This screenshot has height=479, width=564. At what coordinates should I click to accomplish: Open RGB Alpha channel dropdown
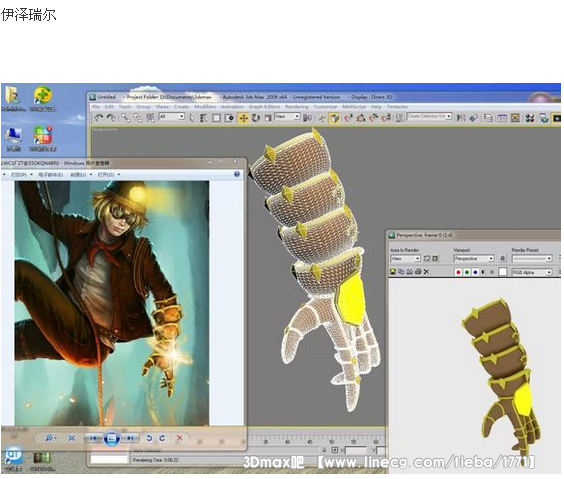(x=532, y=272)
